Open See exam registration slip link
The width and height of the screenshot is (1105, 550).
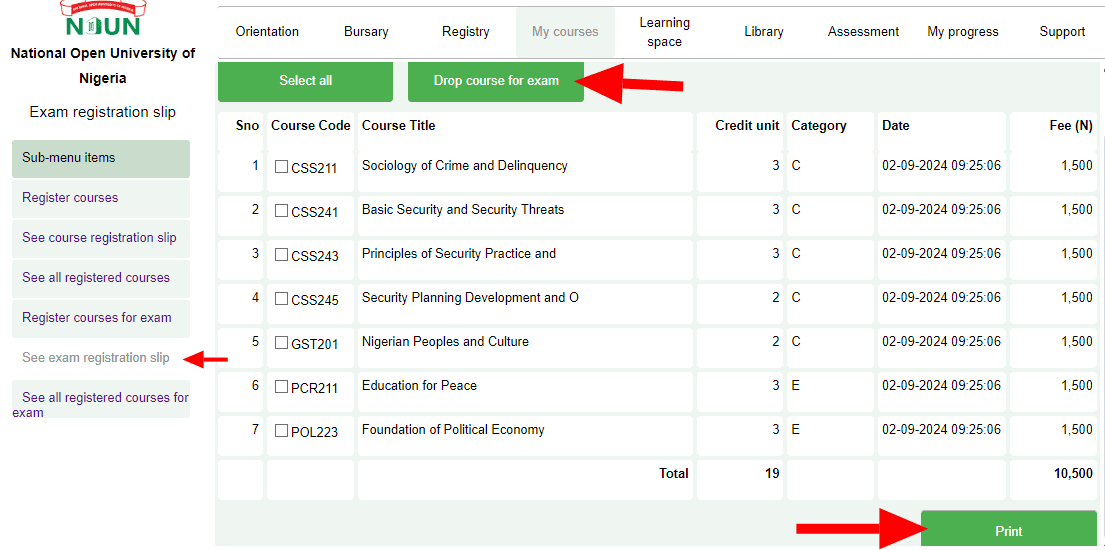[x=96, y=358]
